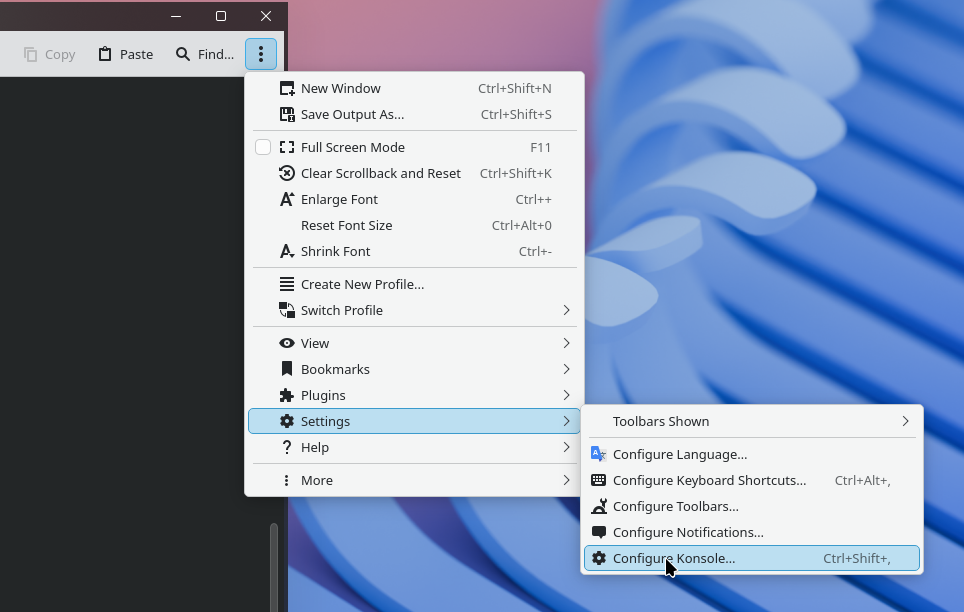This screenshot has height=612, width=964.
Task: Choose Save Output As... from menu
Action: pyautogui.click(x=414, y=114)
